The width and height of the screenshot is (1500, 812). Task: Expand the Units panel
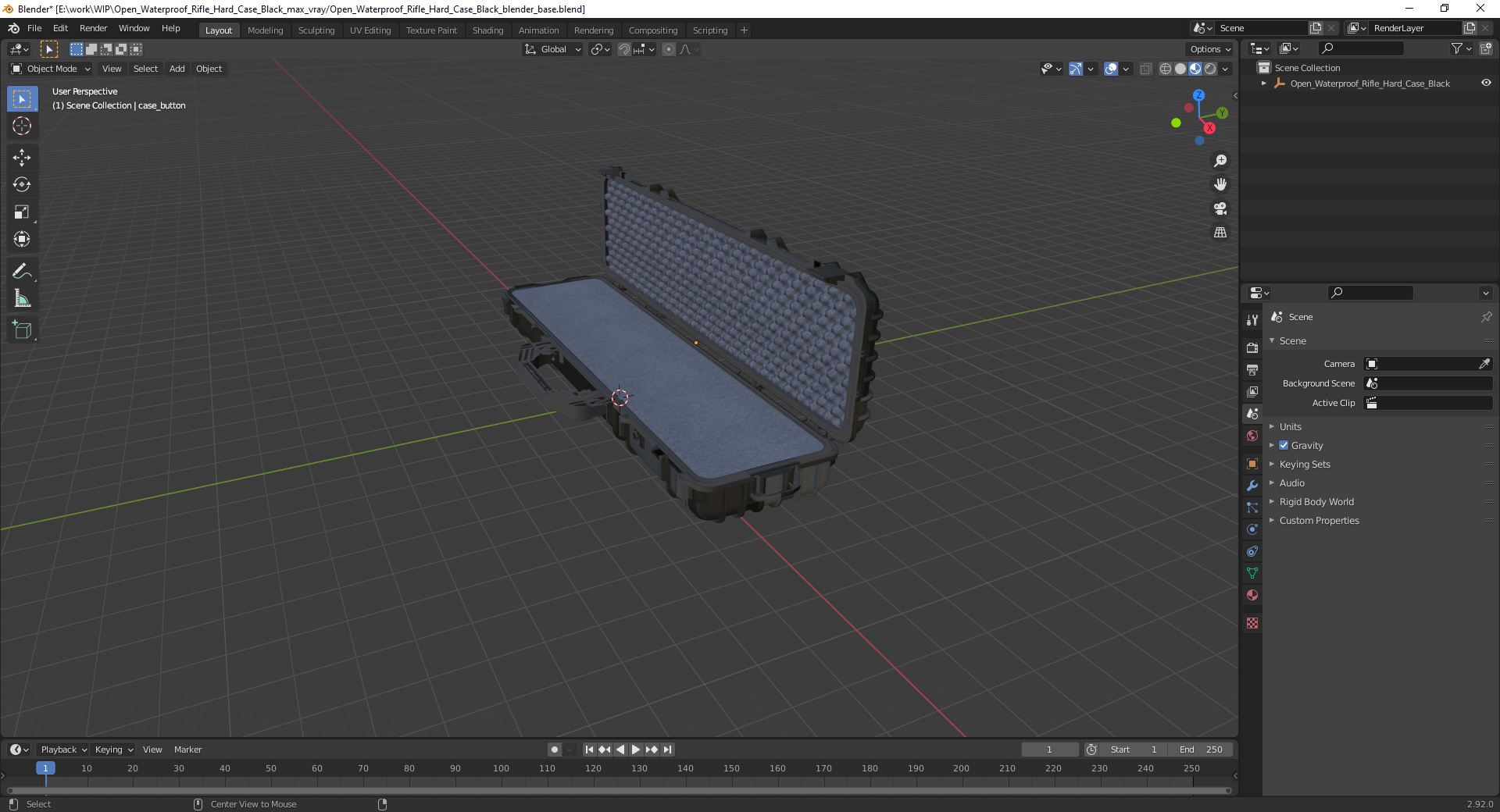[1290, 426]
